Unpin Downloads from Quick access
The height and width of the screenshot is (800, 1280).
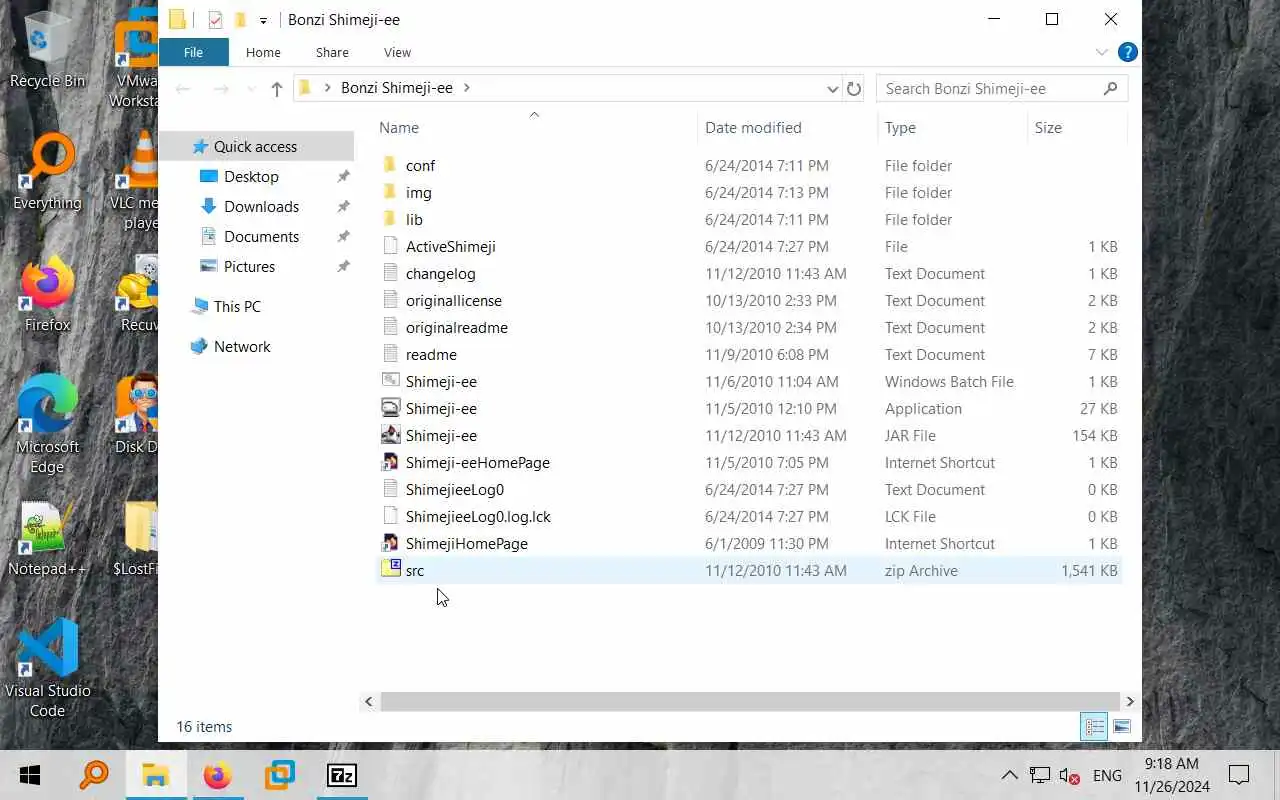(x=343, y=206)
